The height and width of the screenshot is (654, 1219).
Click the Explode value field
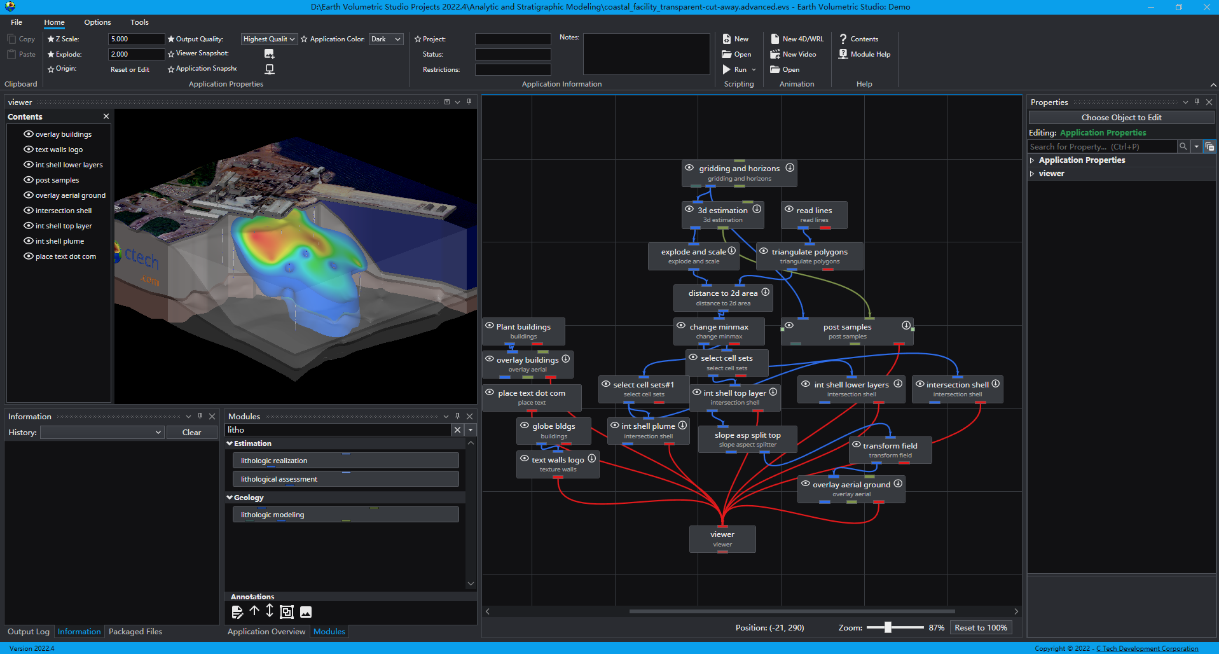[136, 54]
